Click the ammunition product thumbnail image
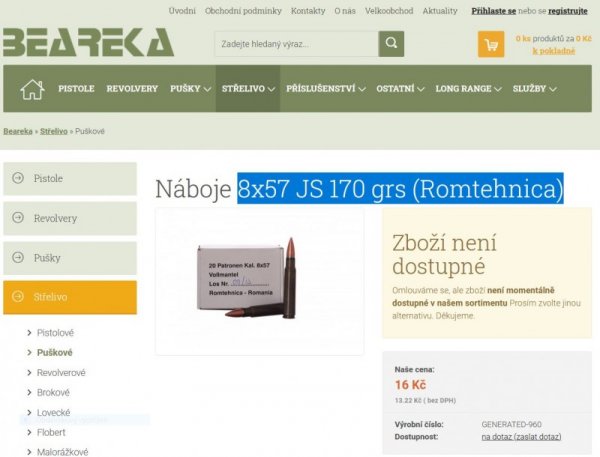Viewport: 600px width, 457px height. (259, 281)
